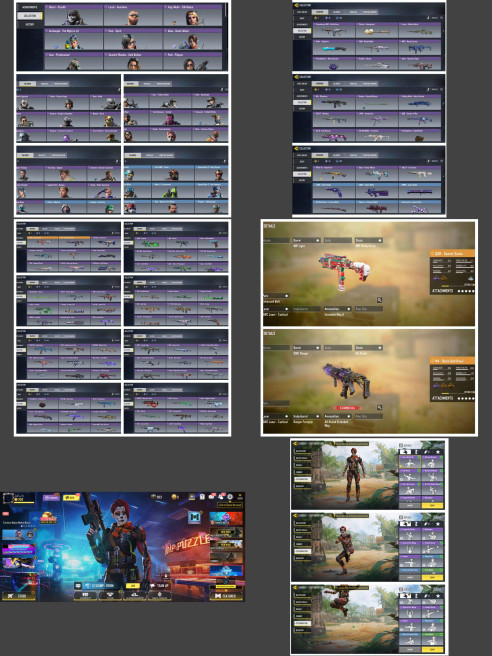Select the Ammunition slot on the M4 details
This screenshot has width=492, height=656.
coord(338,416)
